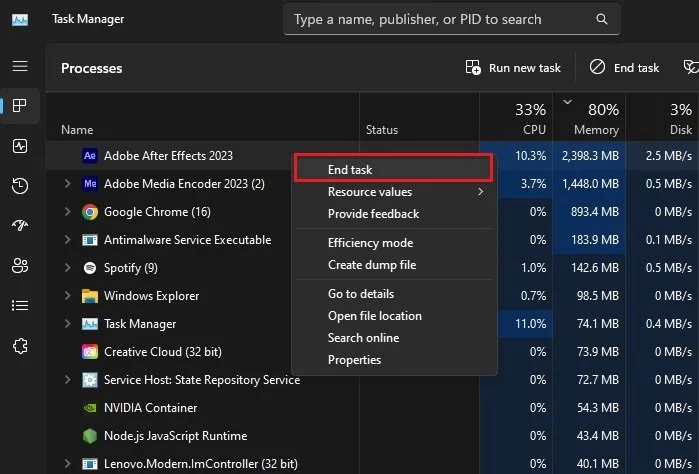Select Search online menu entry
Screen dimensions: 699x474
(x=394, y=338)
